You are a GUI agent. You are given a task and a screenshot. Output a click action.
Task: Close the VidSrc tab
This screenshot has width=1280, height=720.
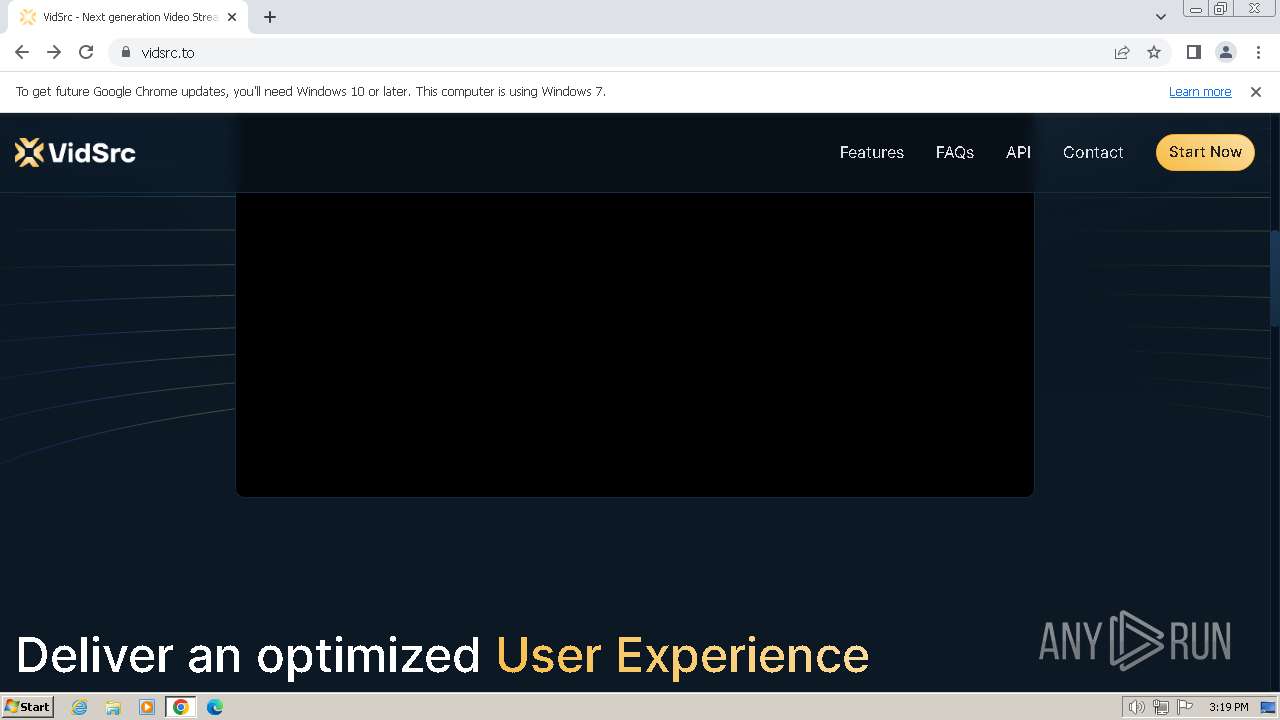click(x=232, y=17)
